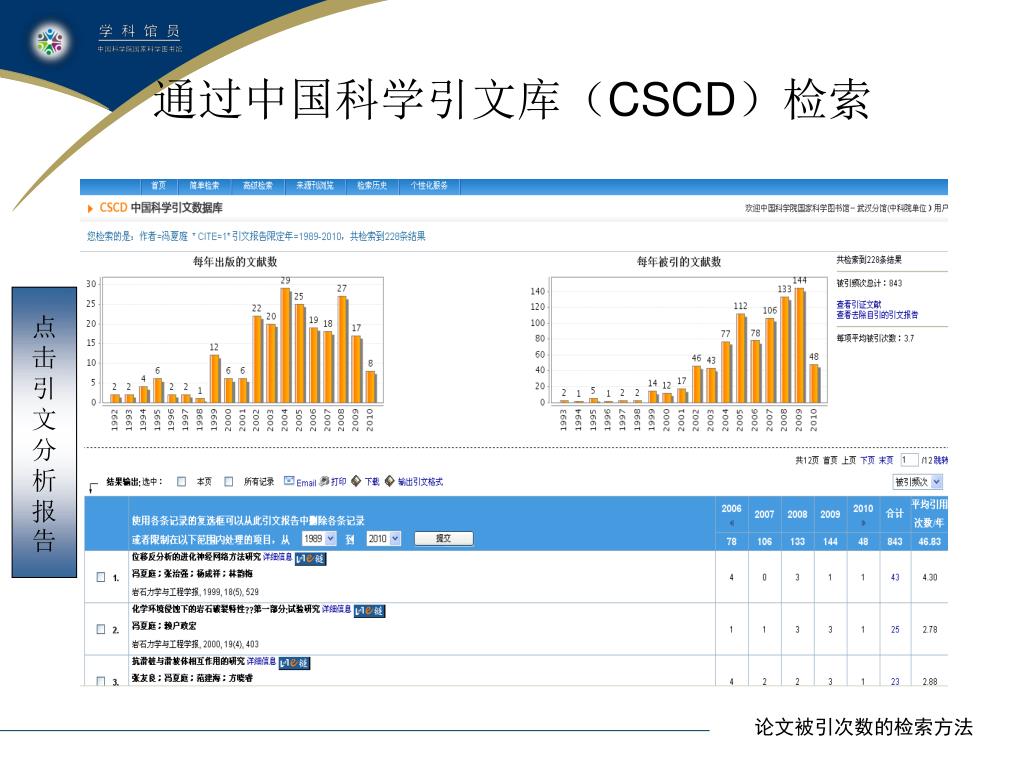Open the 被引频次 sort dropdown
This screenshot has width=1024, height=768.
pos(918,482)
